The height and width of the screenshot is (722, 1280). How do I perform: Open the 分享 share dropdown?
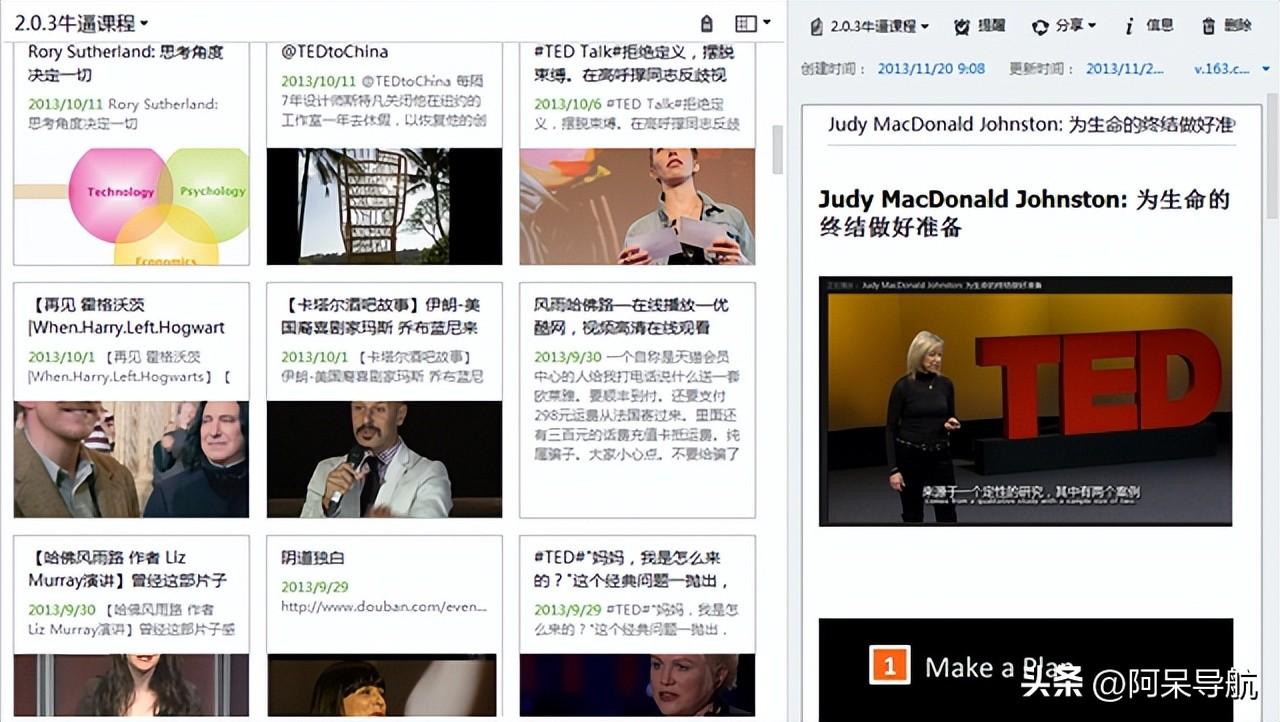(1064, 26)
